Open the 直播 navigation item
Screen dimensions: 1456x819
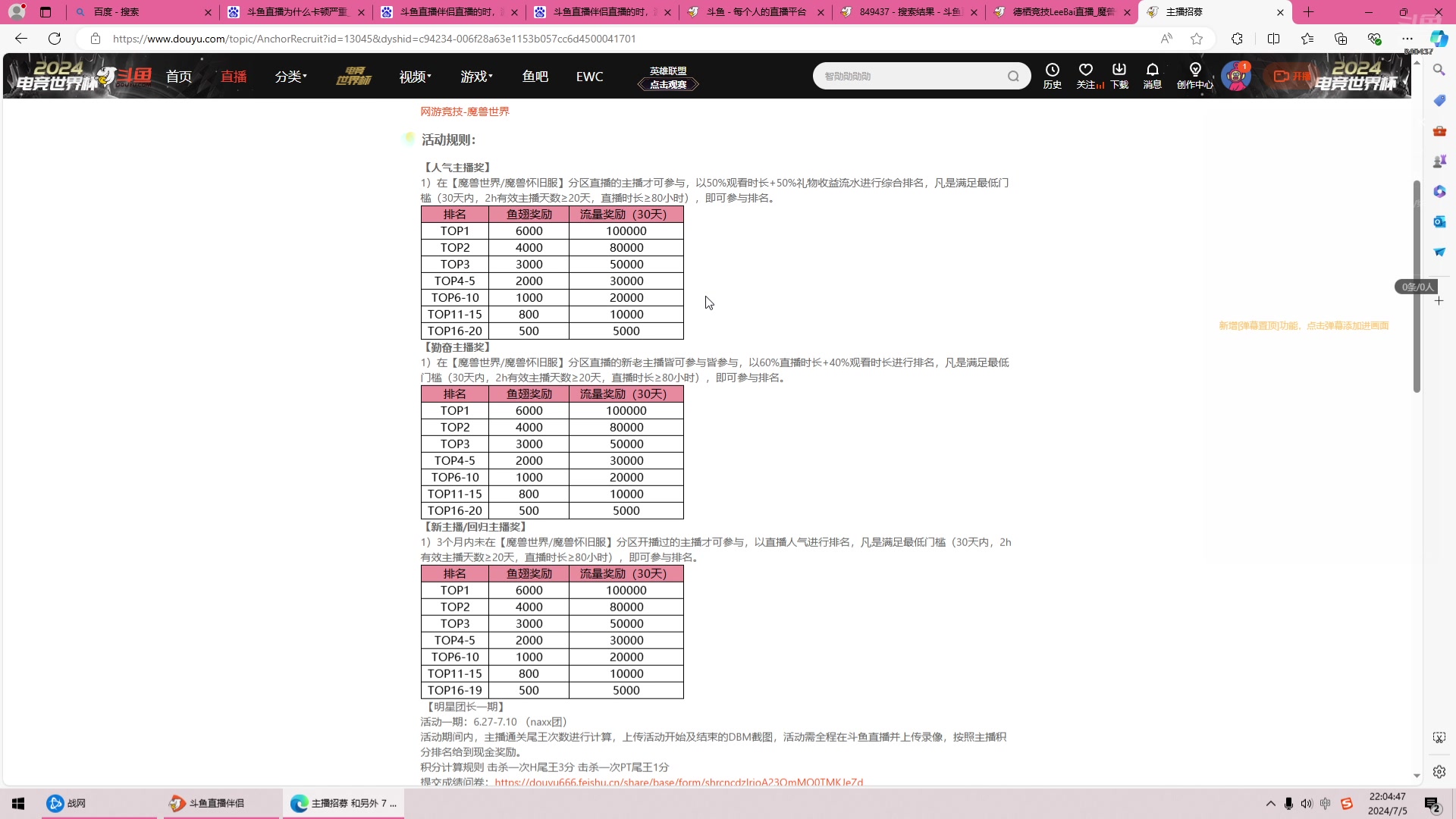(x=234, y=77)
